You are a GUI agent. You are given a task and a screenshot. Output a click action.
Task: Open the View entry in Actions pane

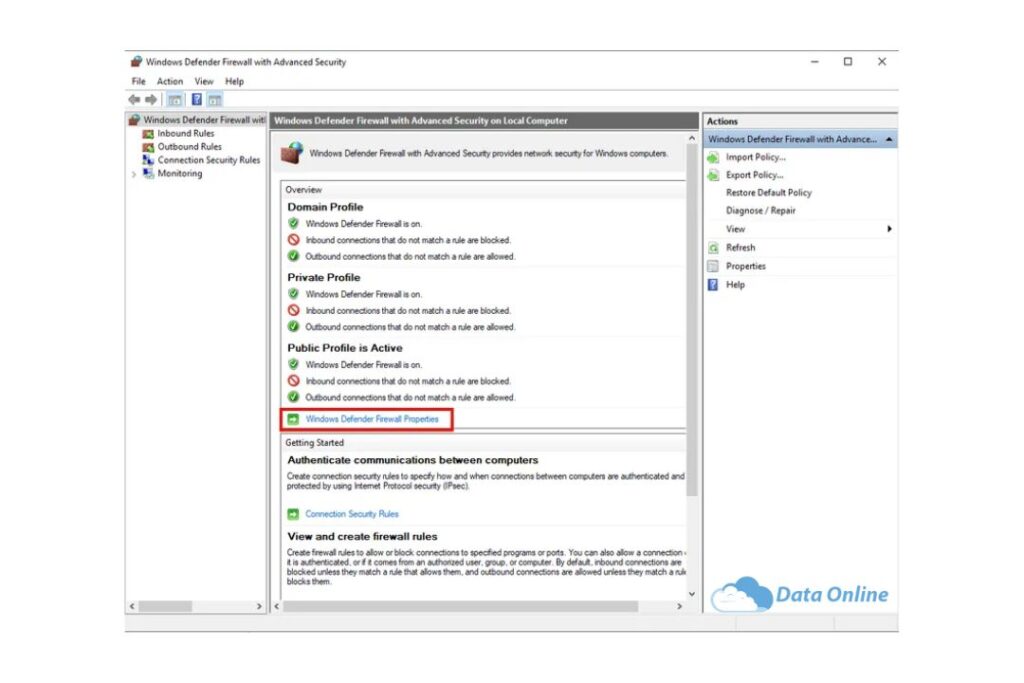point(735,229)
